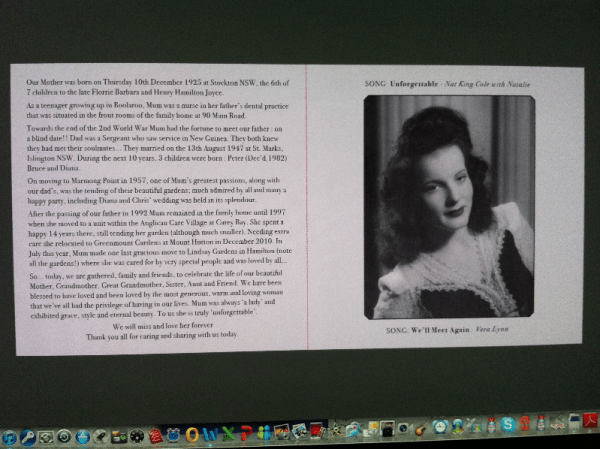Open the Windows flag icon in dock
The width and height of the screenshot is (600, 449).
pyautogui.click(x=475, y=426)
